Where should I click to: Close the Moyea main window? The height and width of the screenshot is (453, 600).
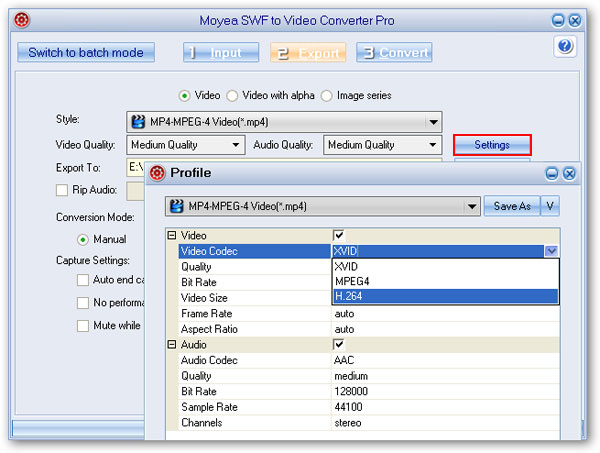[575, 20]
